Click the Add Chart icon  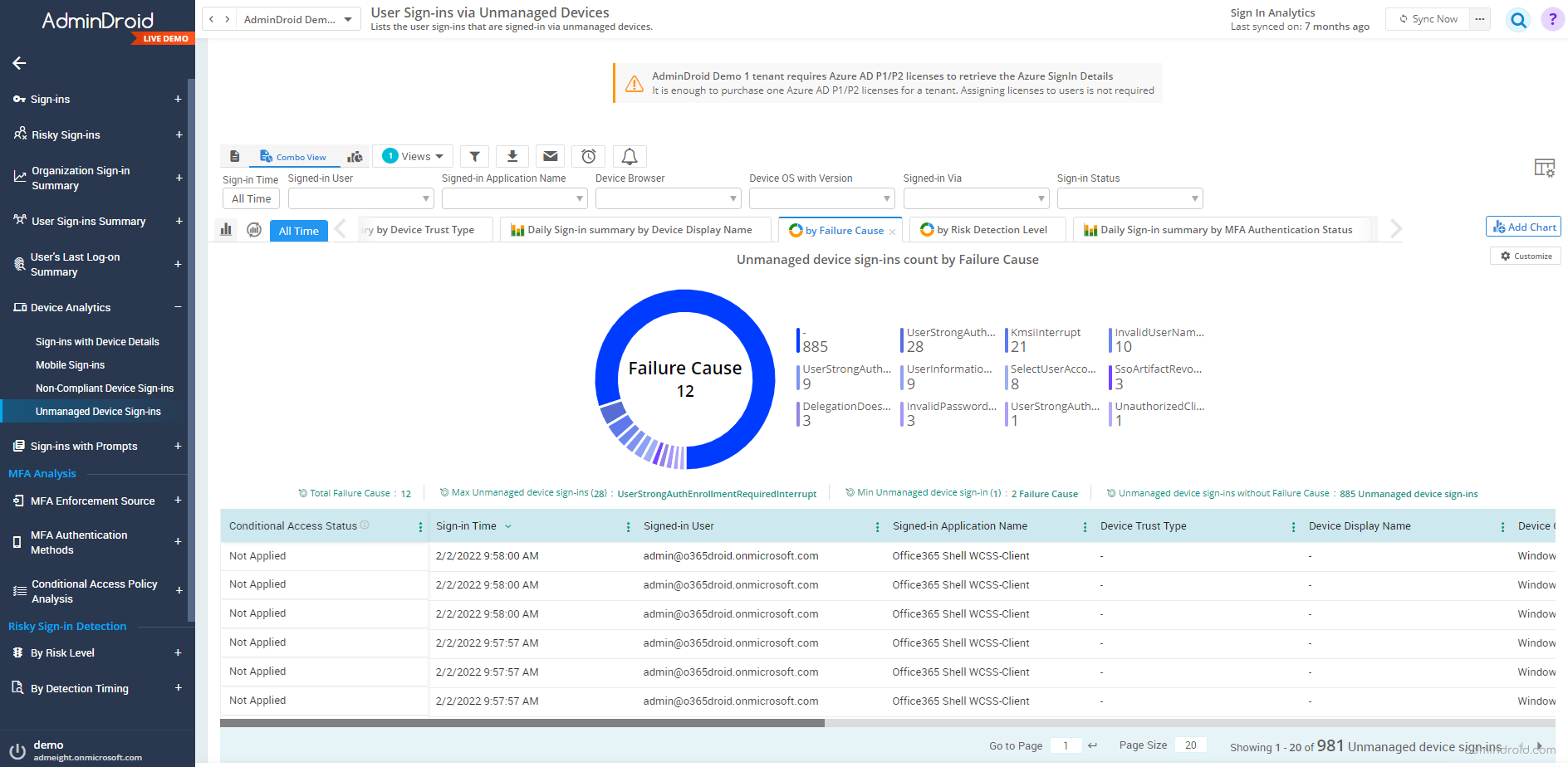coord(1522,226)
